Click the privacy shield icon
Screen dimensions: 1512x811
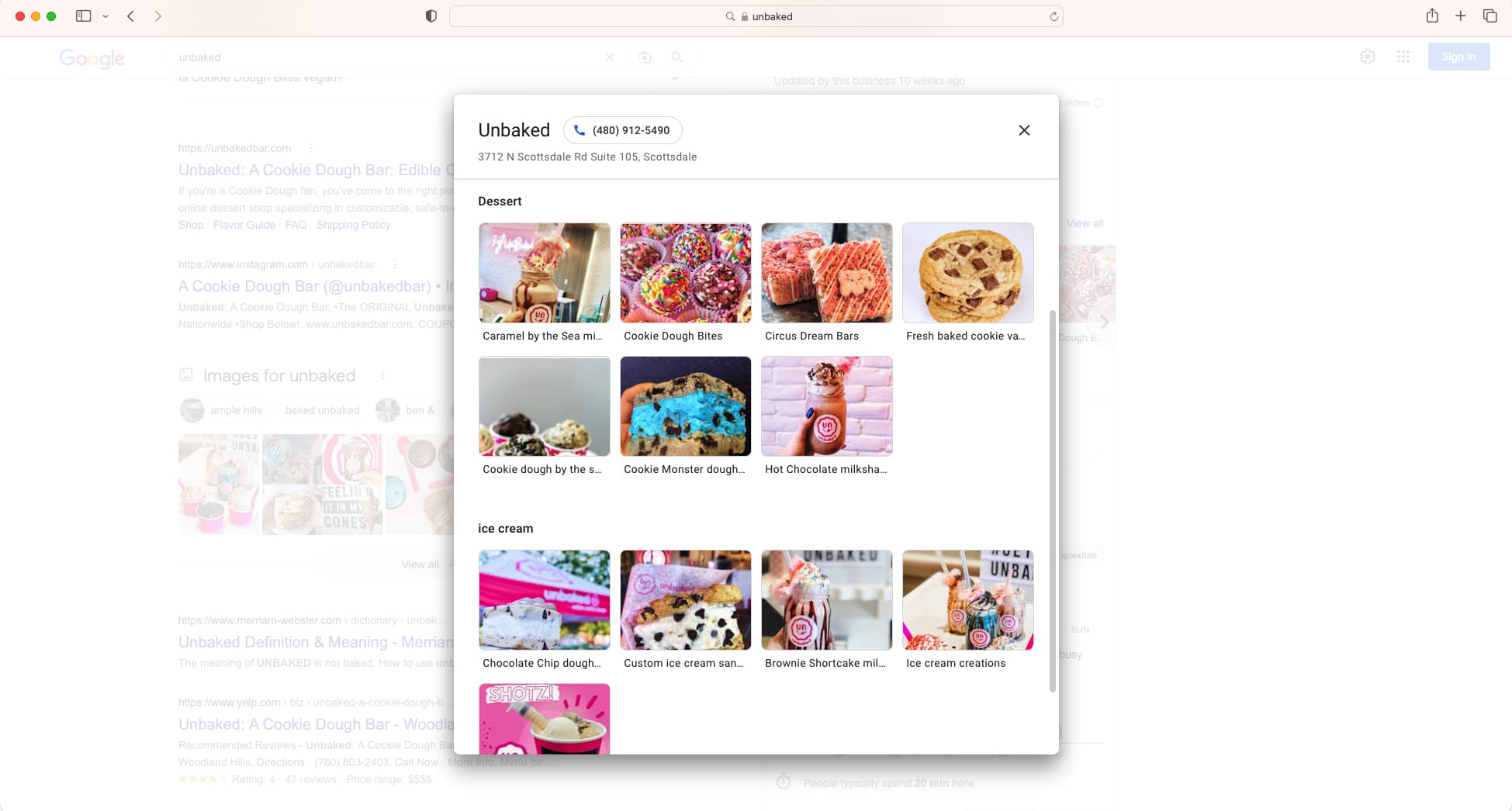point(431,16)
